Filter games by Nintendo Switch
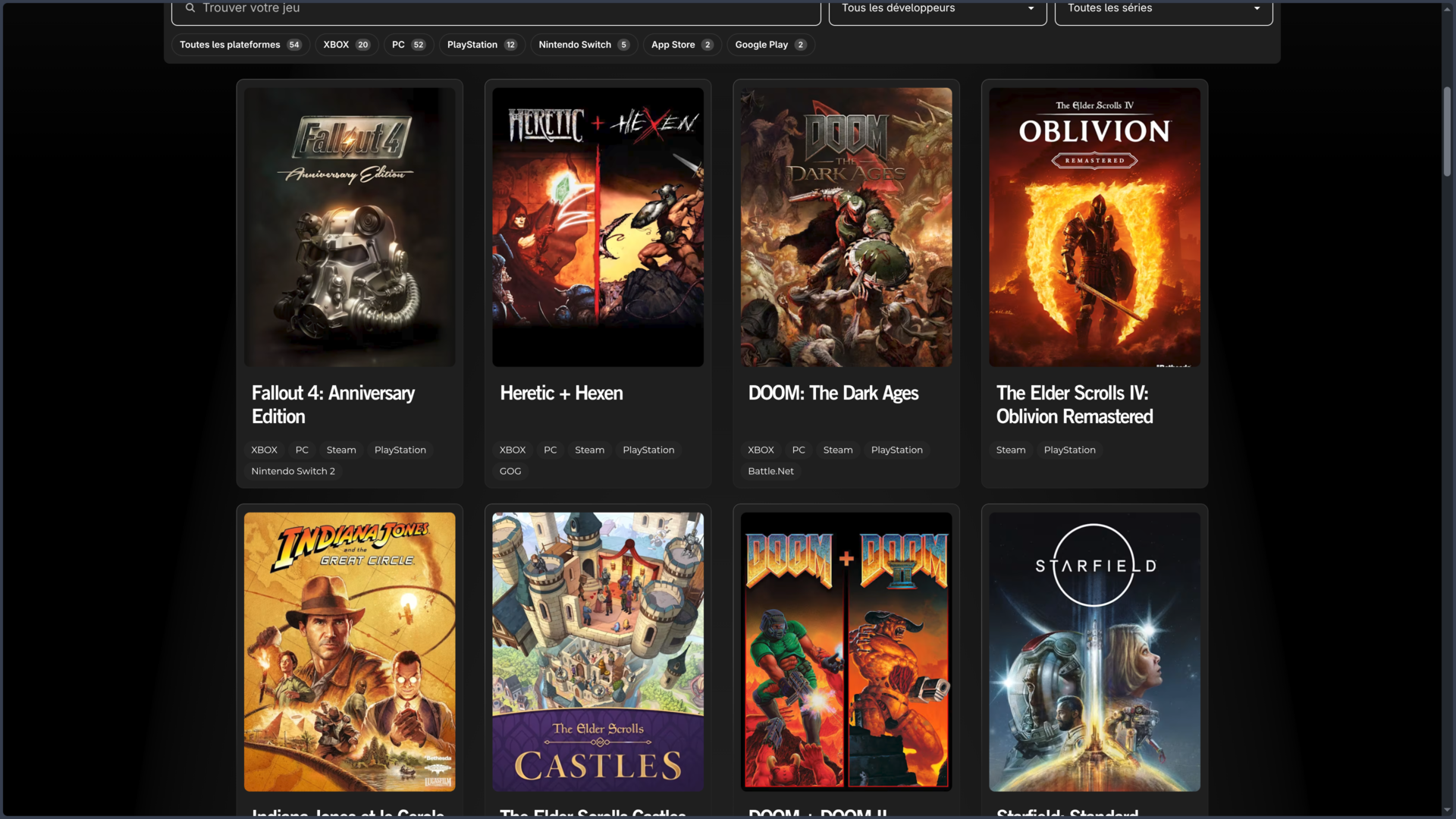 [584, 45]
